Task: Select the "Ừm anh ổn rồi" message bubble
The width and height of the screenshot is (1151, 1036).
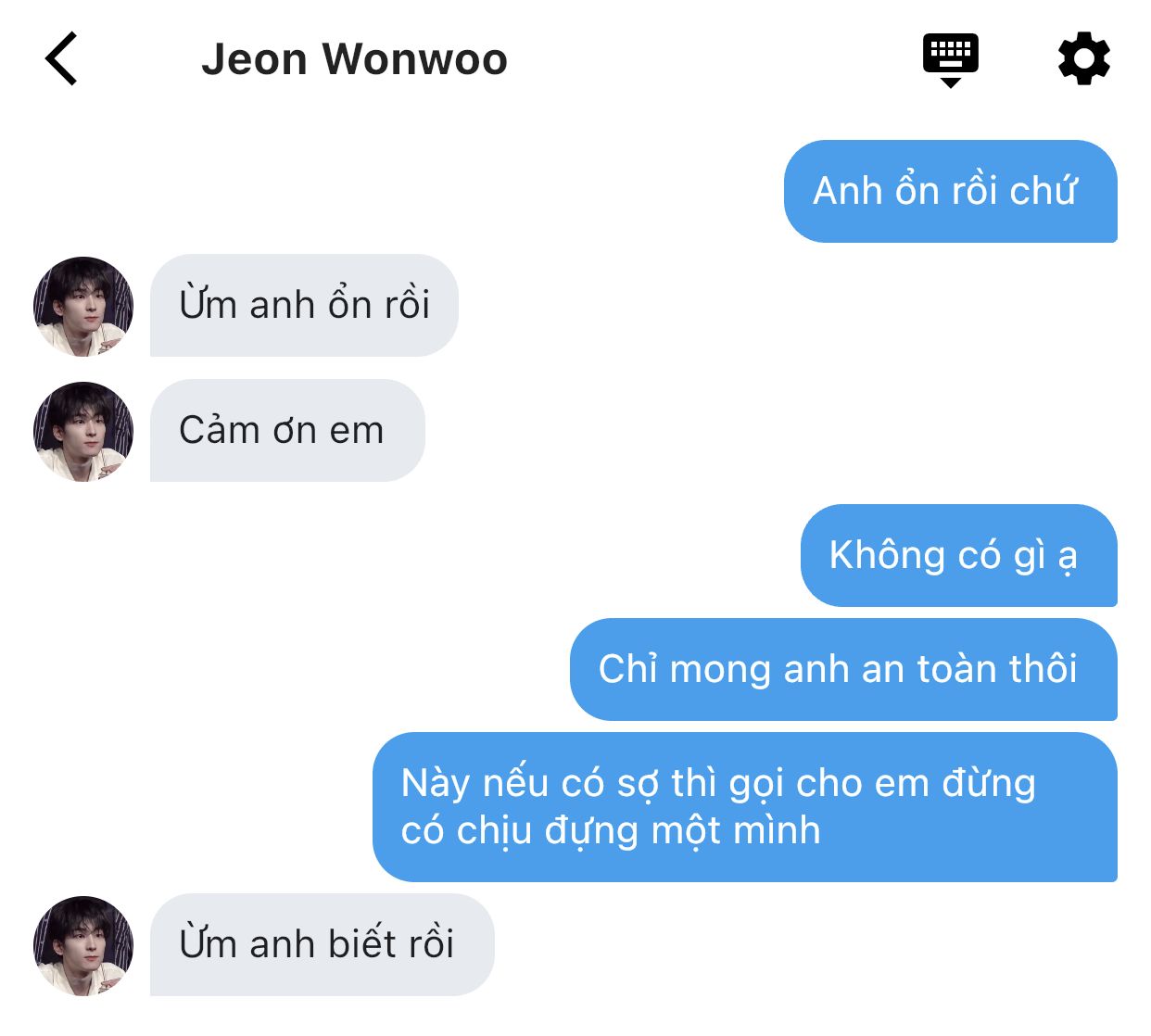Action: (x=304, y=305)
